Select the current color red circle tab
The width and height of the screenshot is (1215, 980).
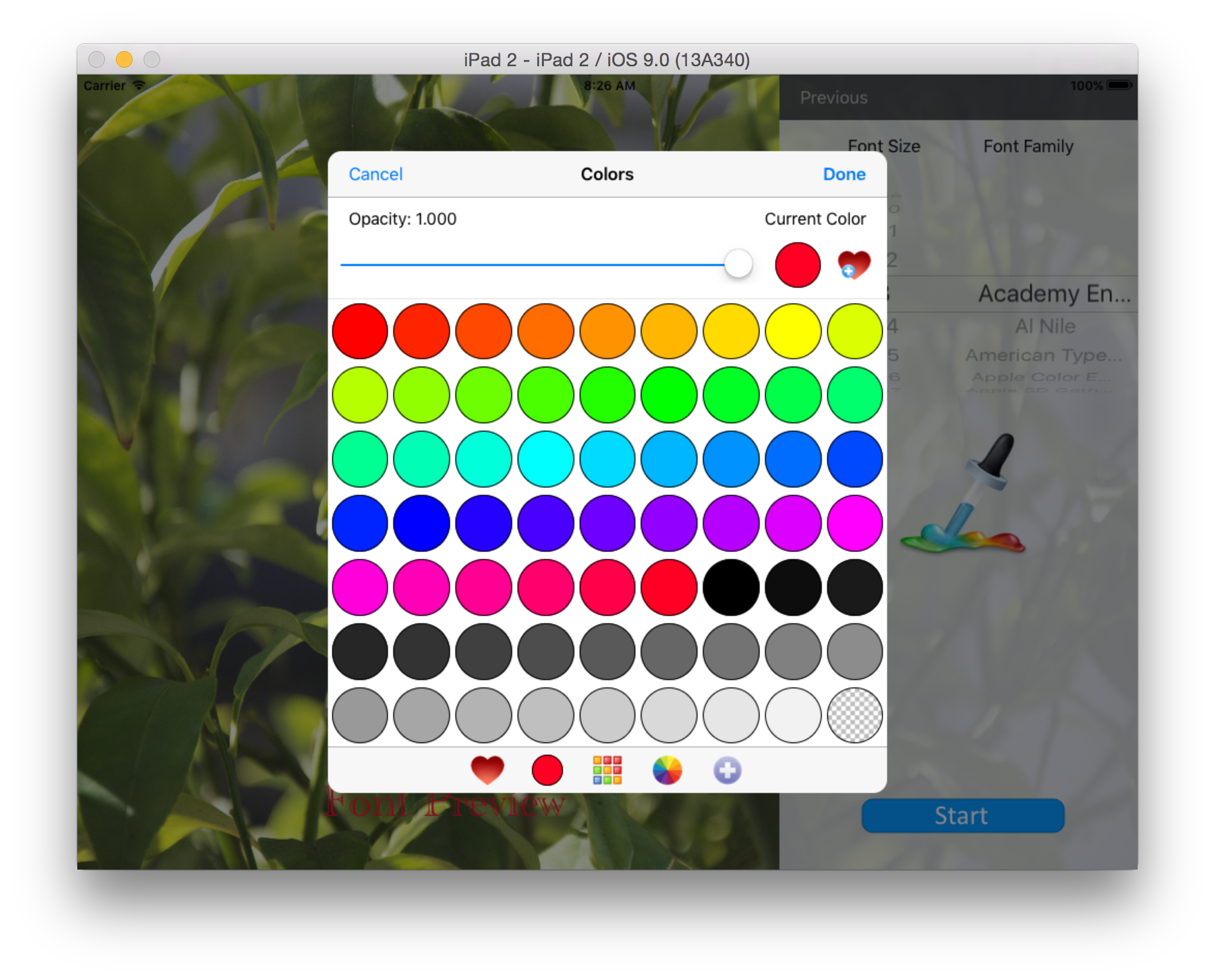coord(547,770)
